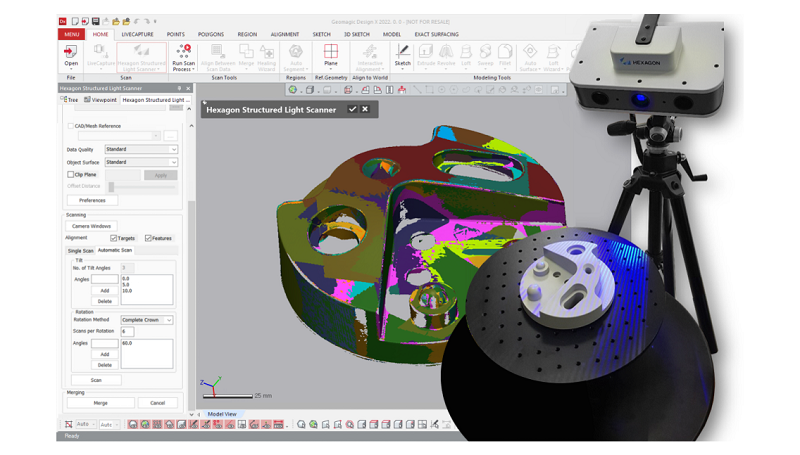Click the Merge icon in Scan Tools

pos(246,55)
